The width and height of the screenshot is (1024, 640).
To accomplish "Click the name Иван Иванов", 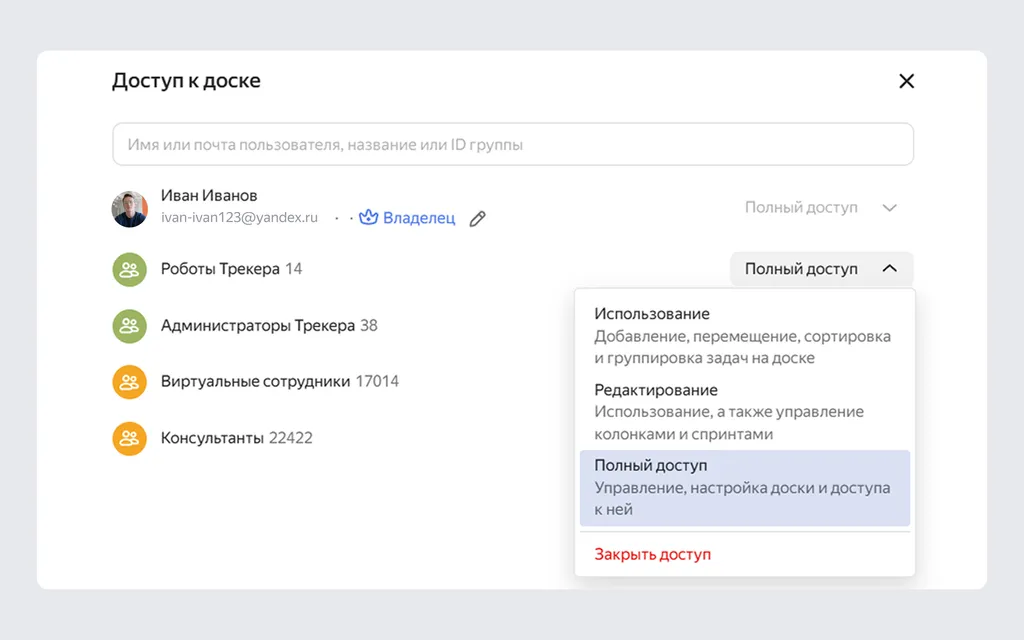I will [x=209, y=195].
